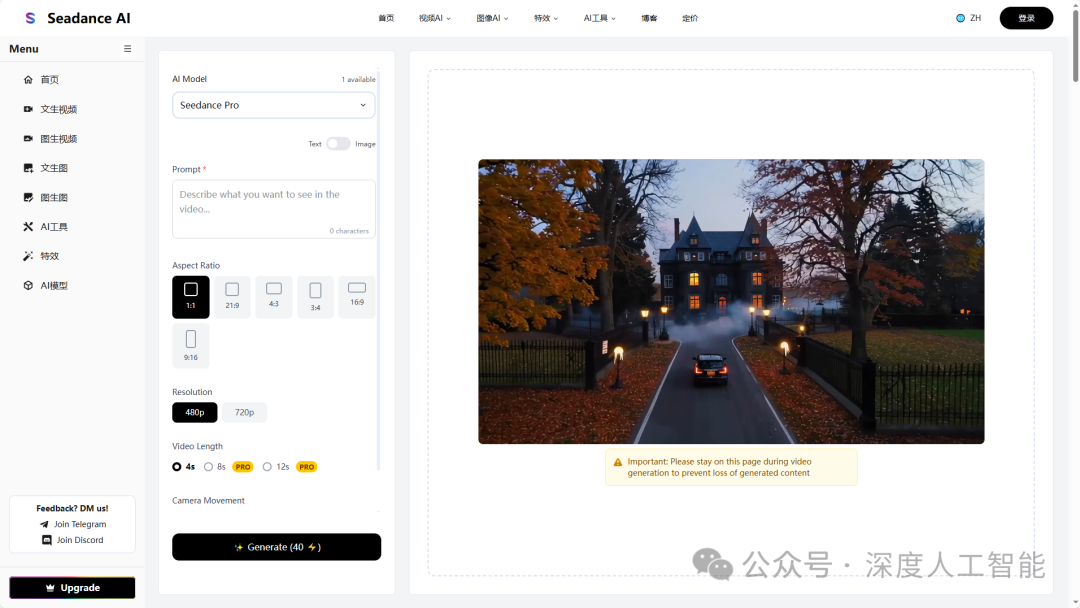Click the edit image icon beside 图生图
1080x608 pixels.
28,197
